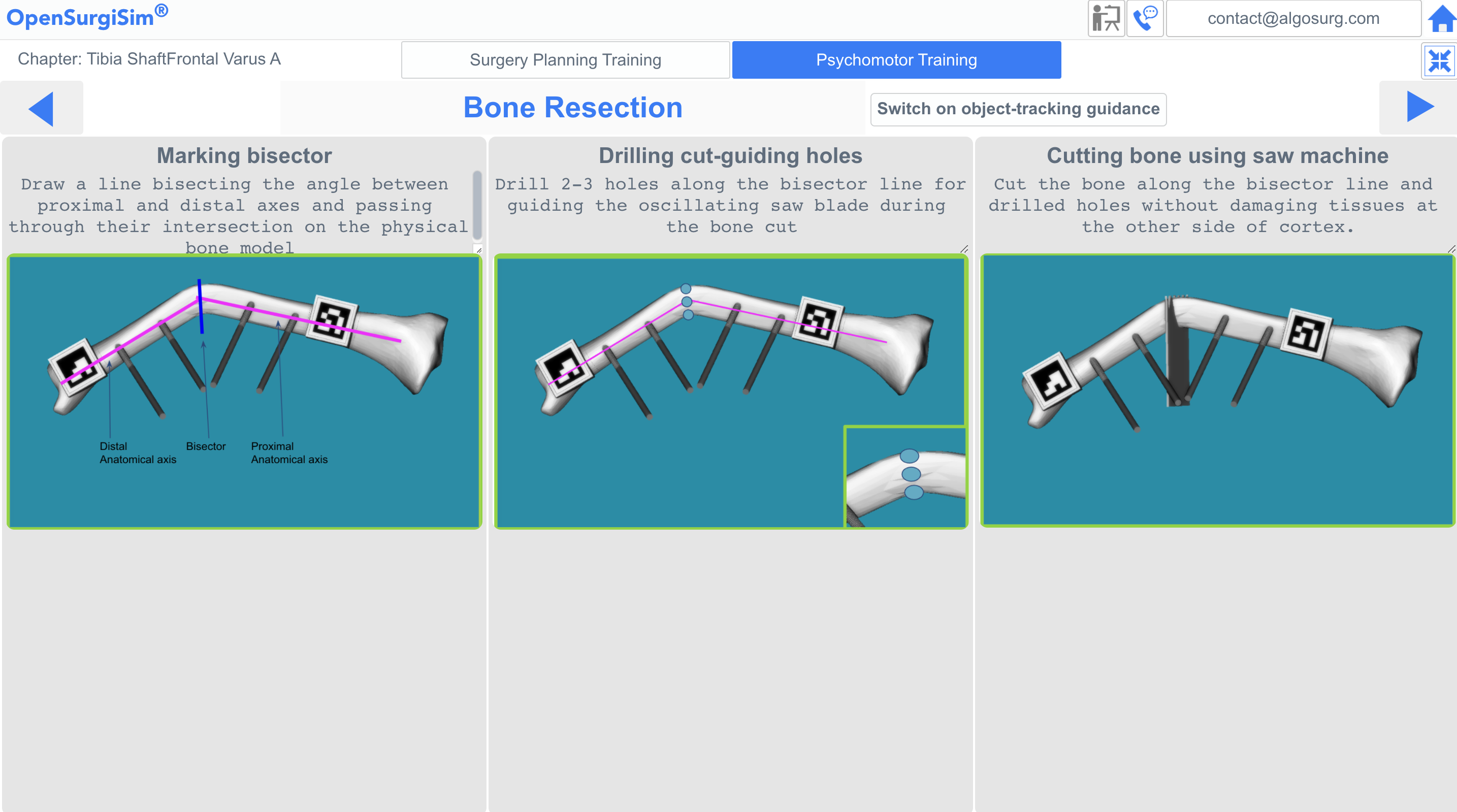
Task: Click the Bone Resection heading
Action: click(x=573, y=108)
